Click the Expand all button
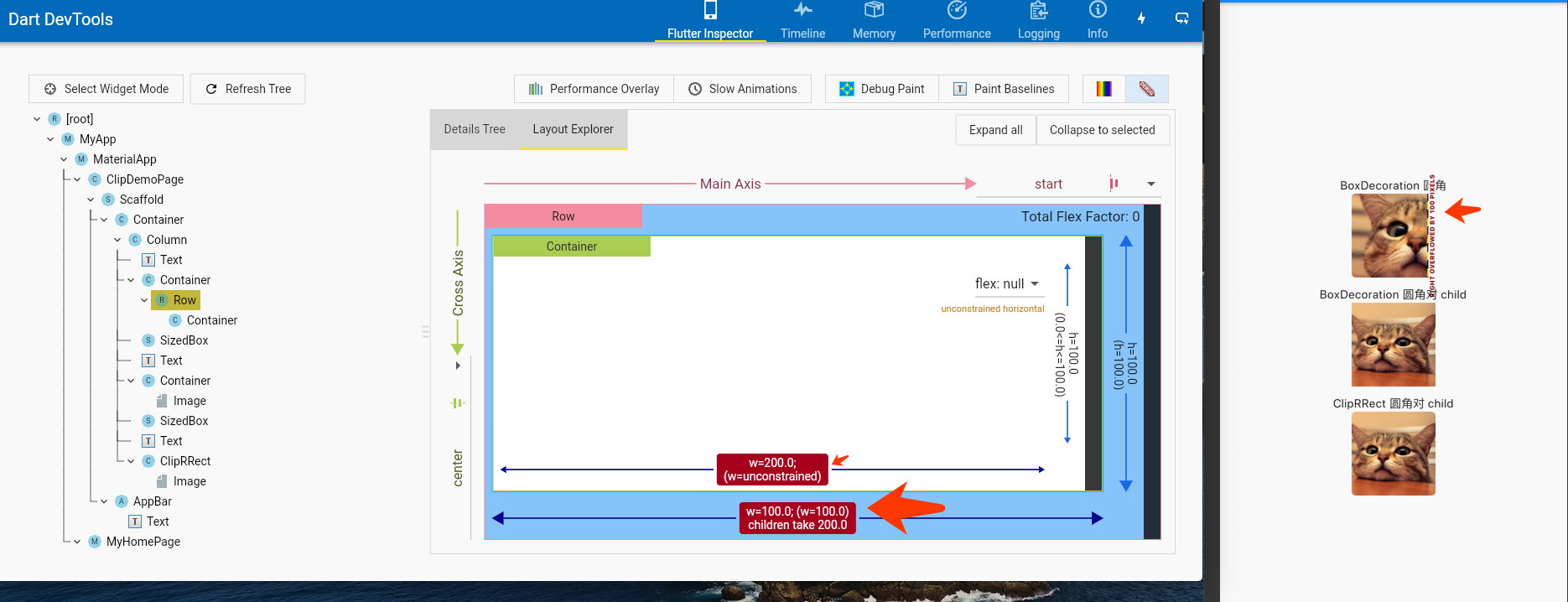Image resolution: width=1568 pixels, height=602 pixels. (x=995, y=130)
